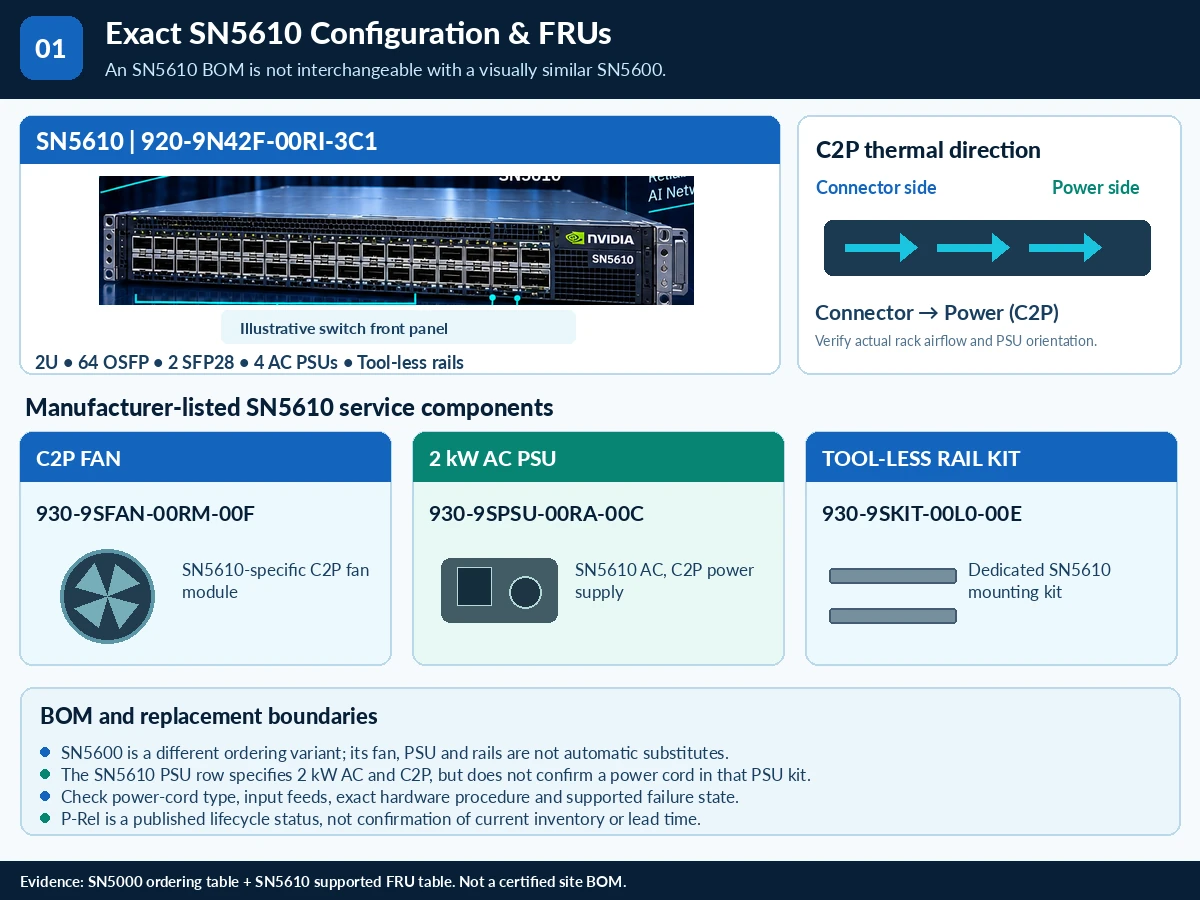The width and height of the screenshot is (1200, 900).
Task: Click description 'Dedicated SN5610 mounting kit'
Action: click(1039, 581)
